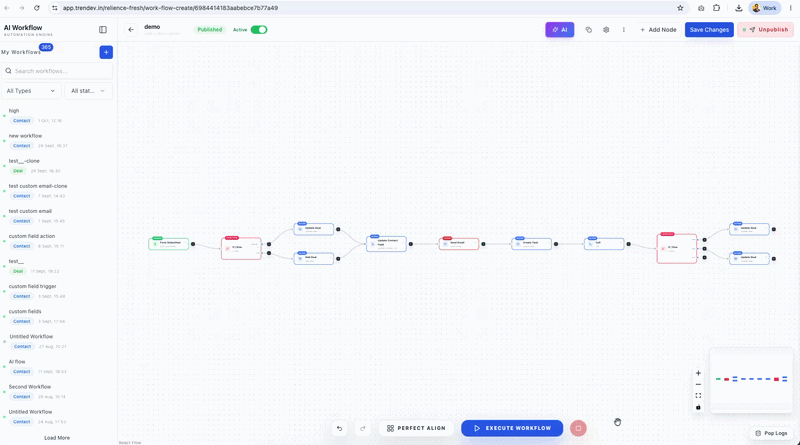Stop execution with the red round button
Image resolution: width=800 pixels, height=445 pixels.
coord(578,428)
